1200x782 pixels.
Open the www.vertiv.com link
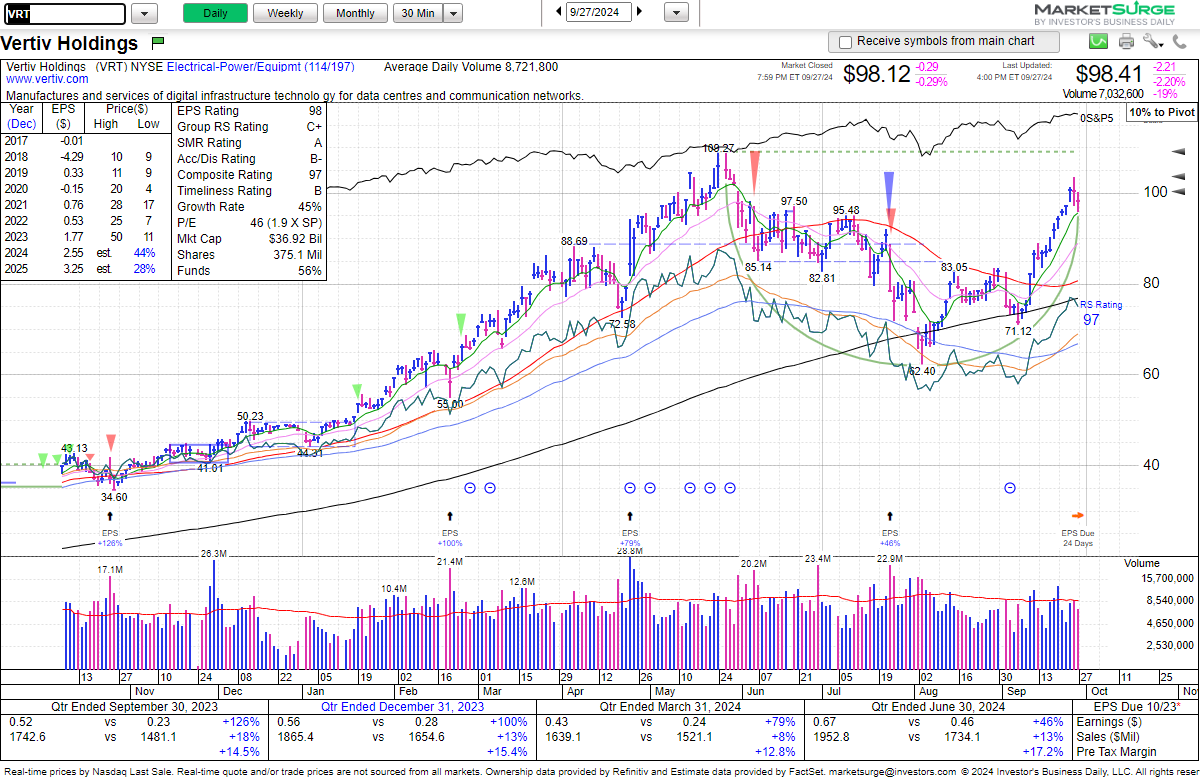[x=47, y=79]
